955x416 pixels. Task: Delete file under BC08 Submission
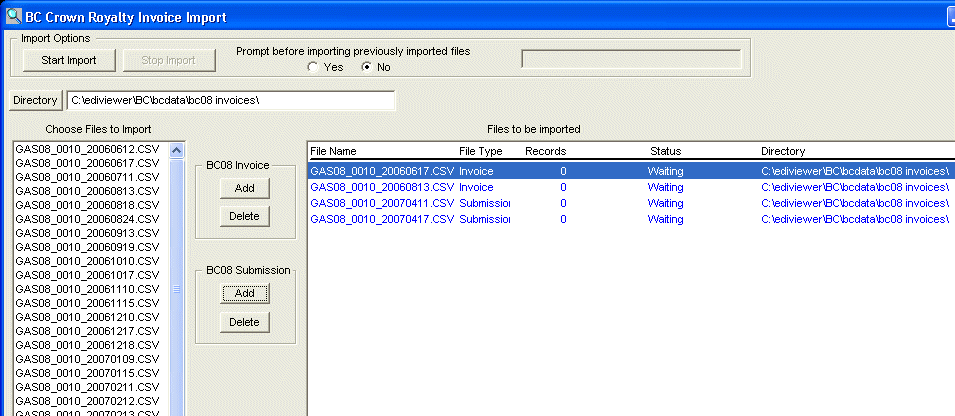(244, 322)
